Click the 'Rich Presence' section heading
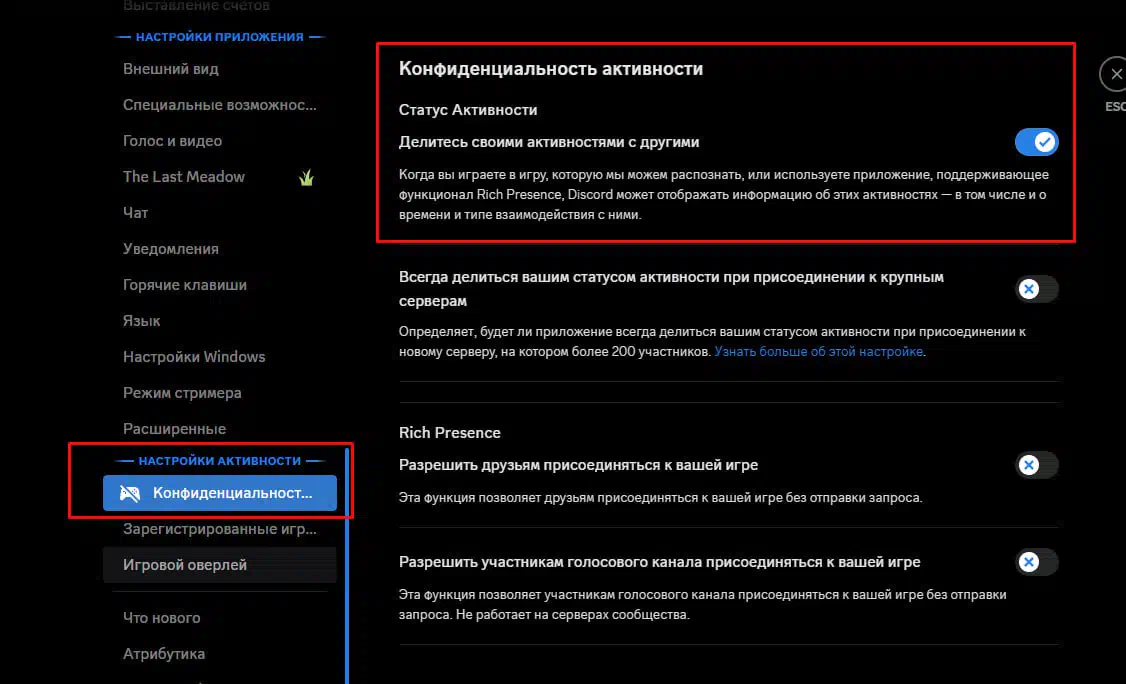The height and width of the screenshot is (684, 1126). pyautogui.click(x=450, y=433)
